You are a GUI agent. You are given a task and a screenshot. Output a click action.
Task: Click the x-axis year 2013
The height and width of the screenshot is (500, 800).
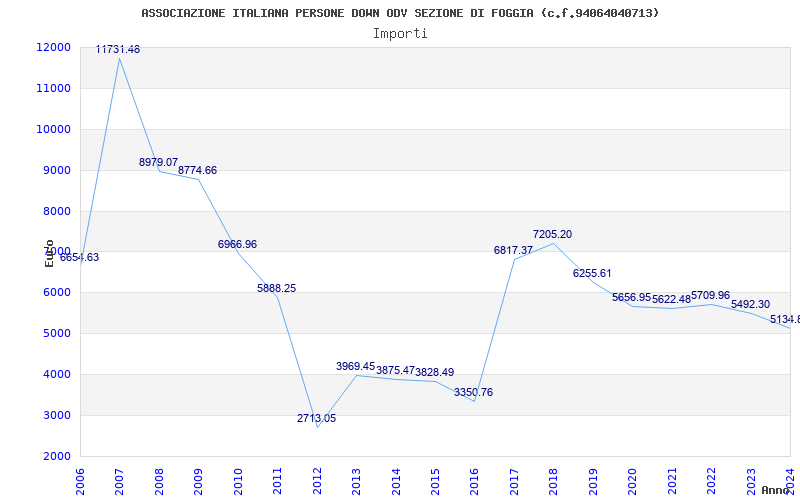click(356, 481)
